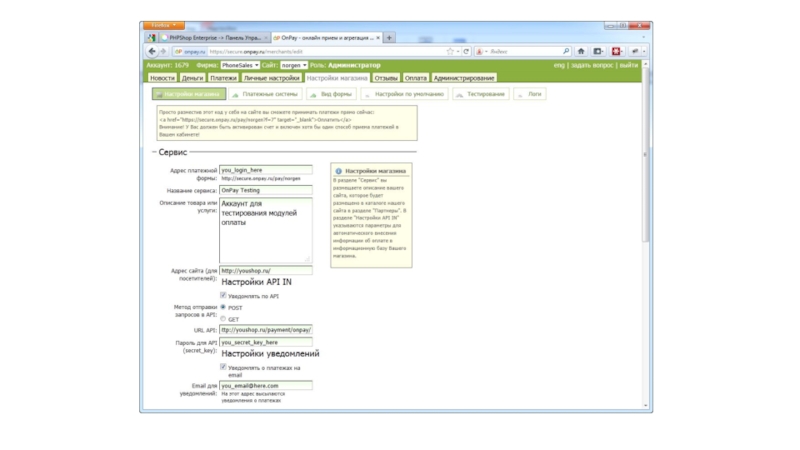
Task: Click the service name field OnPay Testing
Action: [266, 190]
